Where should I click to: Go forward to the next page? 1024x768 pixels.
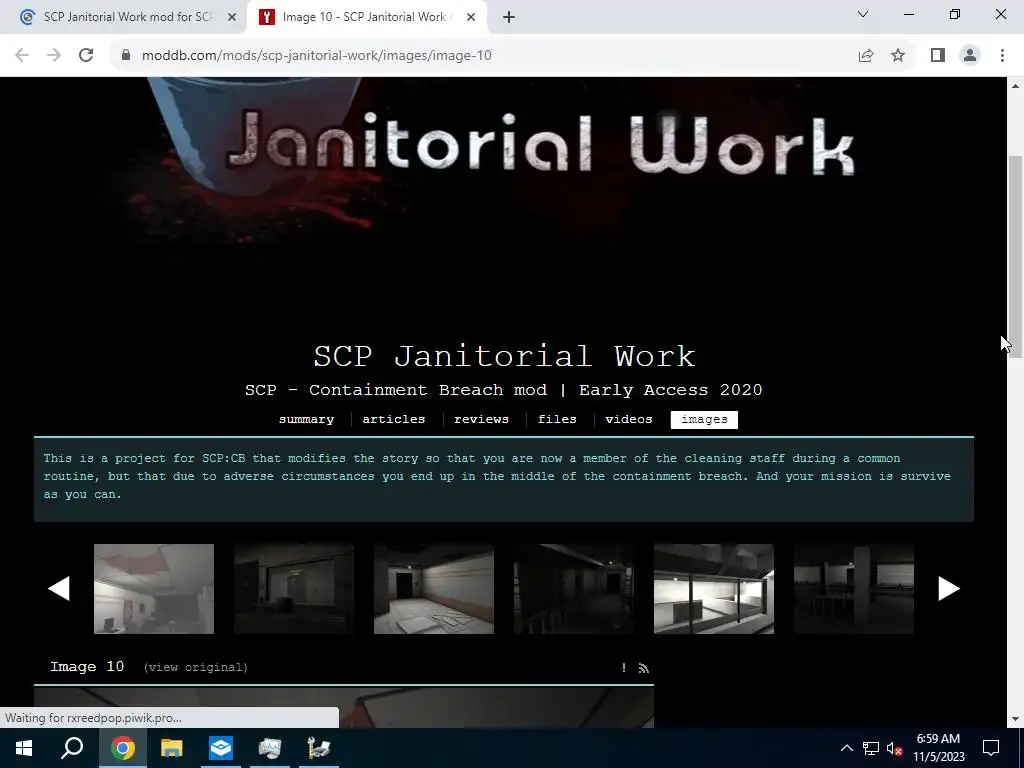54,56
